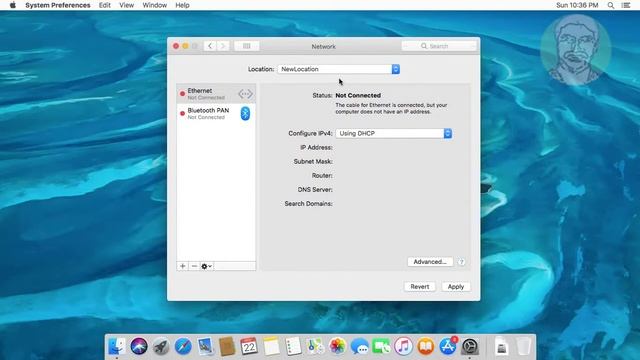Viewport: 640px width, 360px height.
Task: Open the Reminders list icon in Dock
Action: 293,347
